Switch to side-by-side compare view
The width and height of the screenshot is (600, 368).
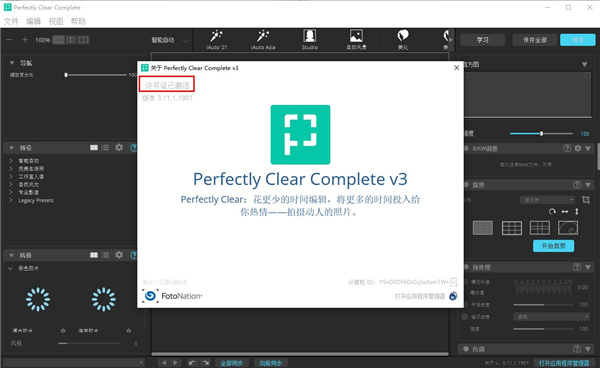point(71,40)
